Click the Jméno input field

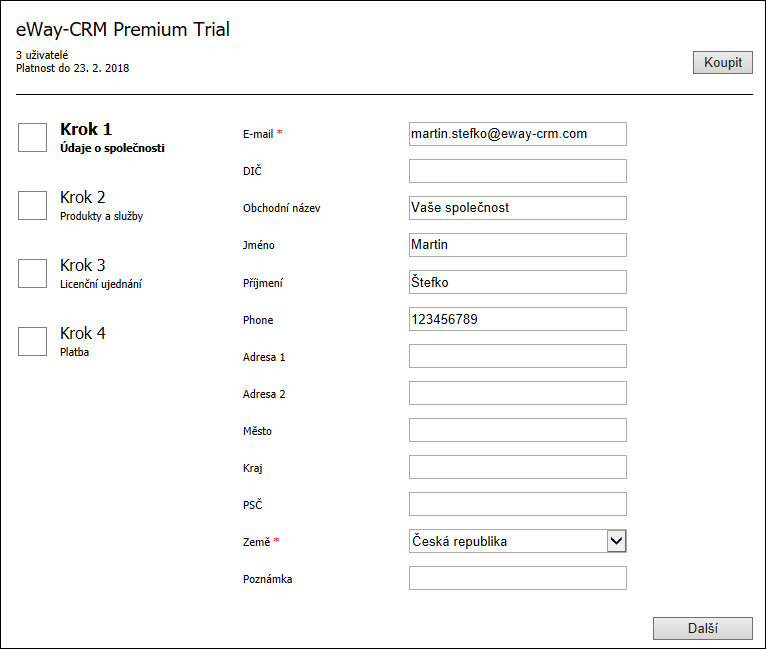(518, 245)
